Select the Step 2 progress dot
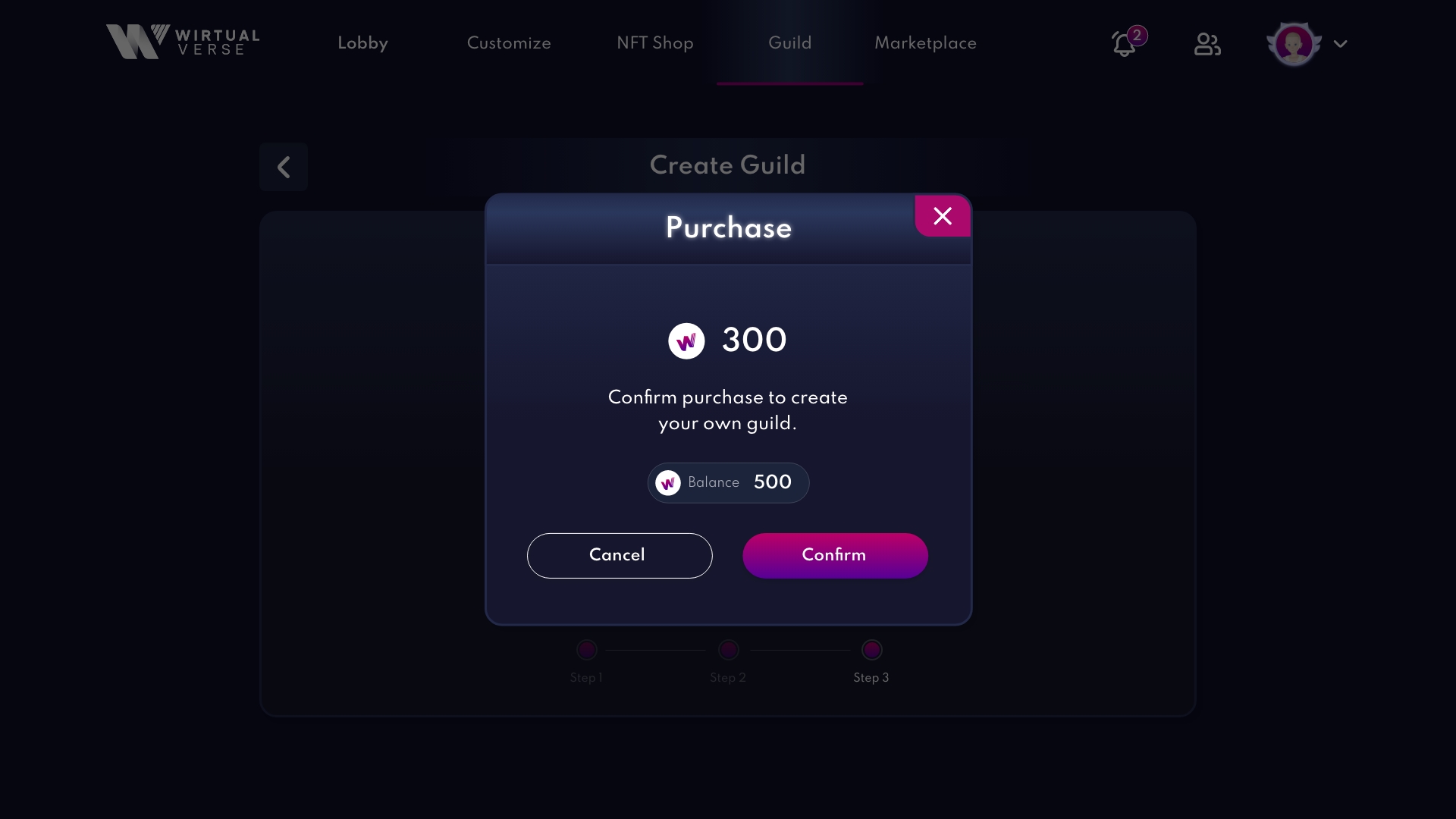1456x819 pixels. [x=729, y=650]
